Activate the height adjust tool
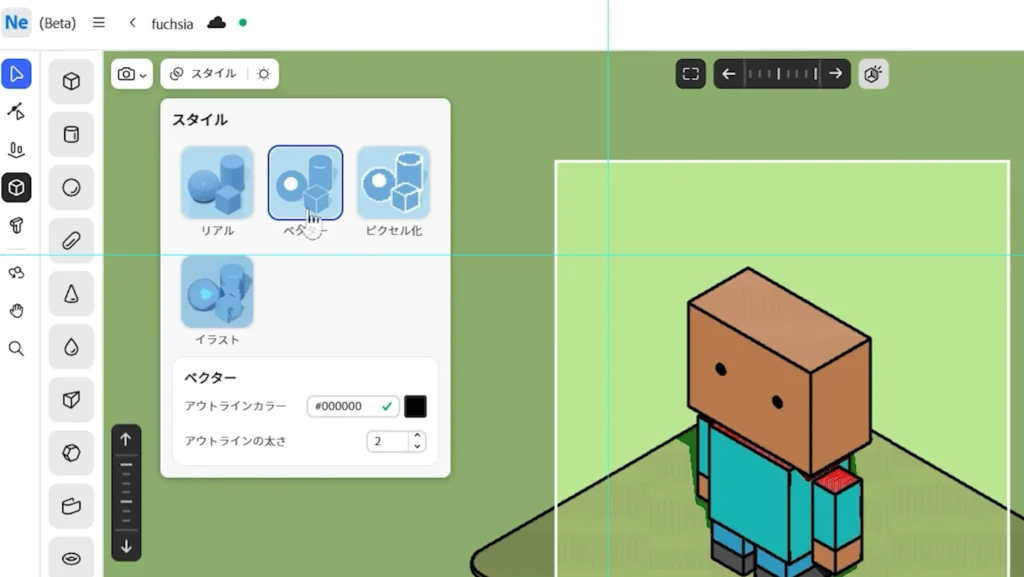Viewport: 1024px width, 577px height. [16, 149]
